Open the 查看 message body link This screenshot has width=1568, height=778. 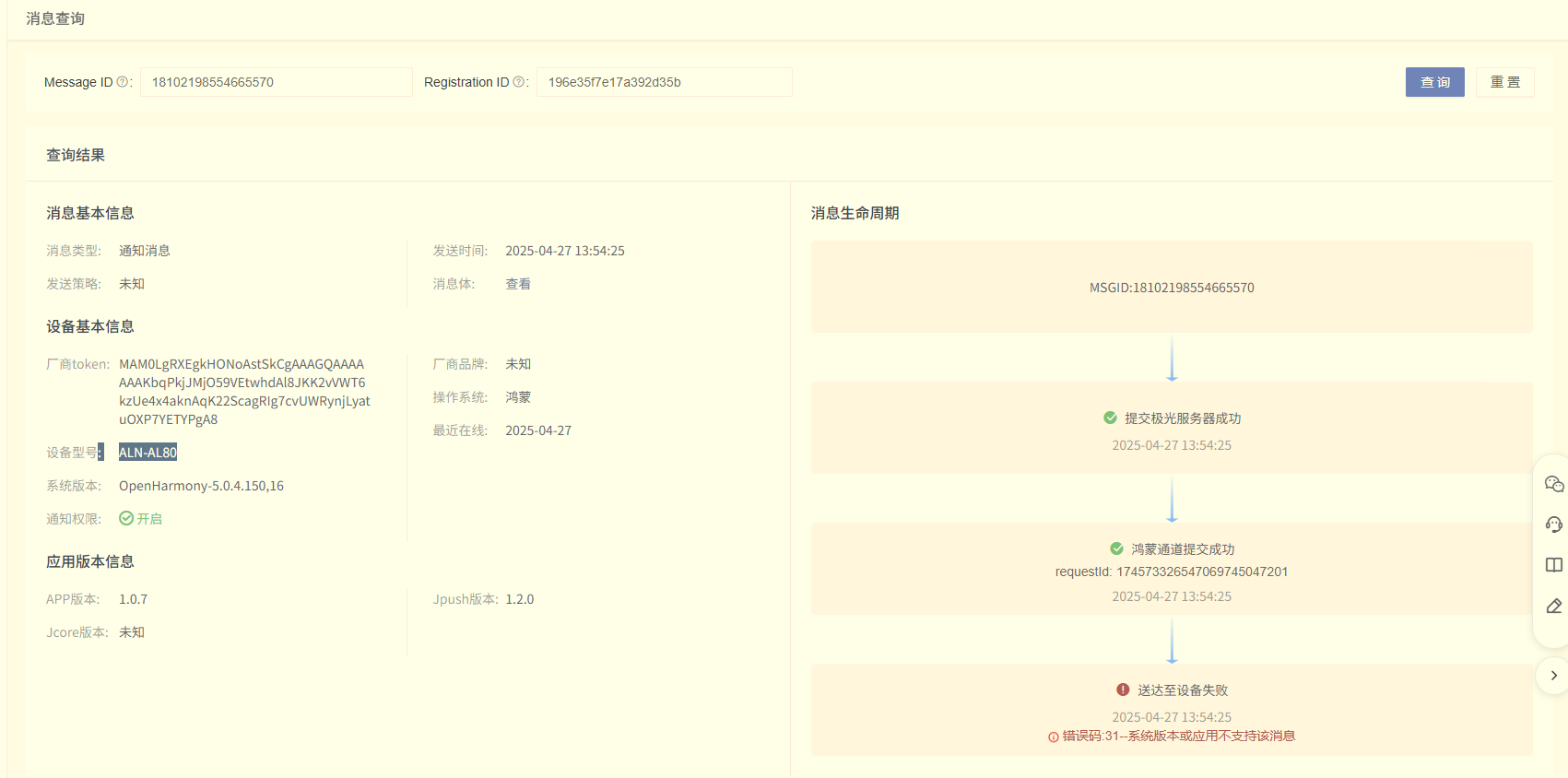click(518, 284)
